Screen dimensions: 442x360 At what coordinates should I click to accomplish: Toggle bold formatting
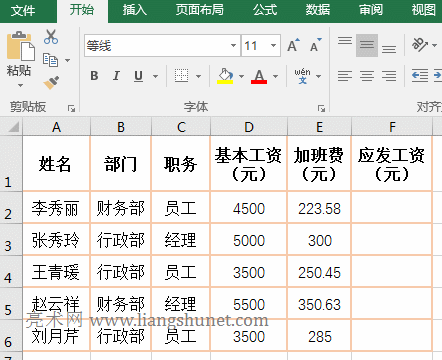[94, 76]
